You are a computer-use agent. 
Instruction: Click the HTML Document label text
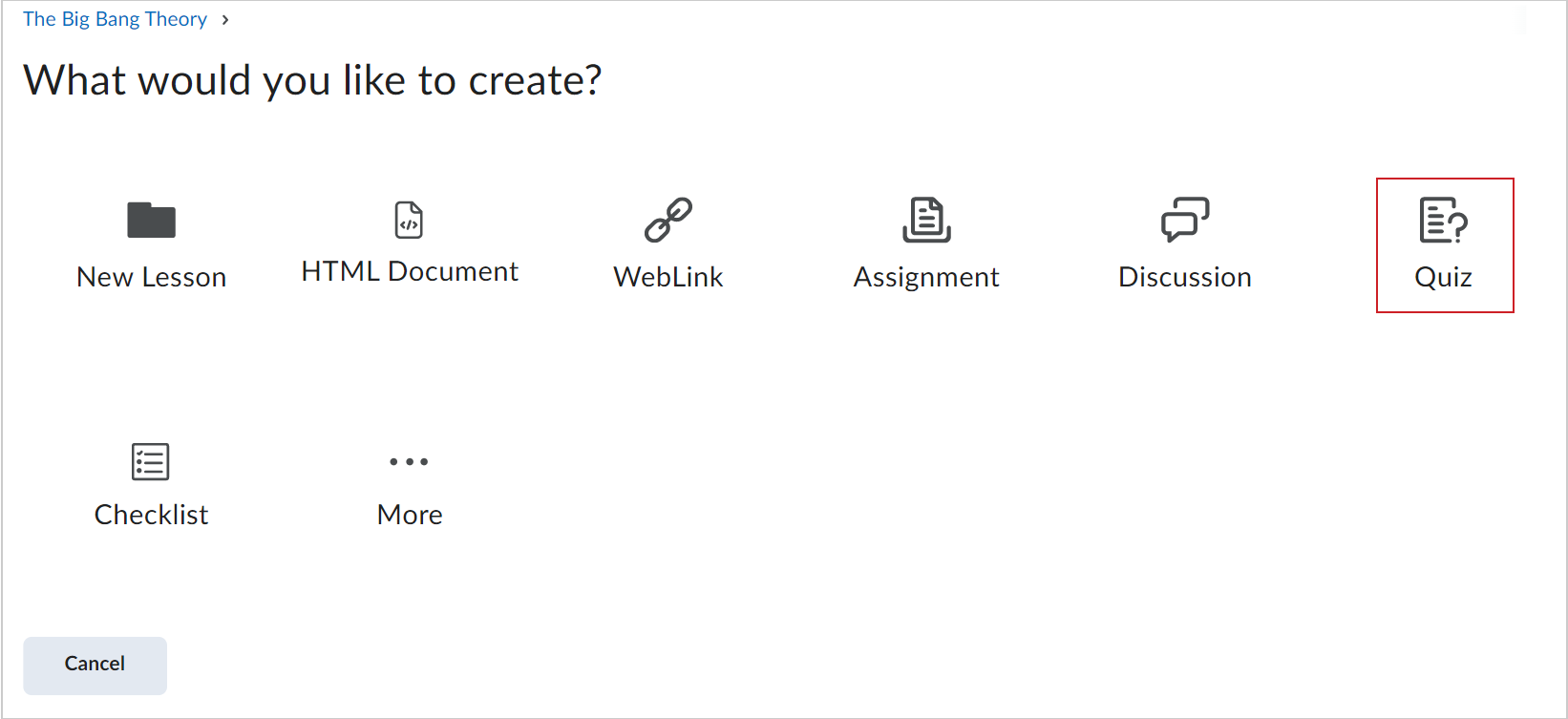click(409, 270)
